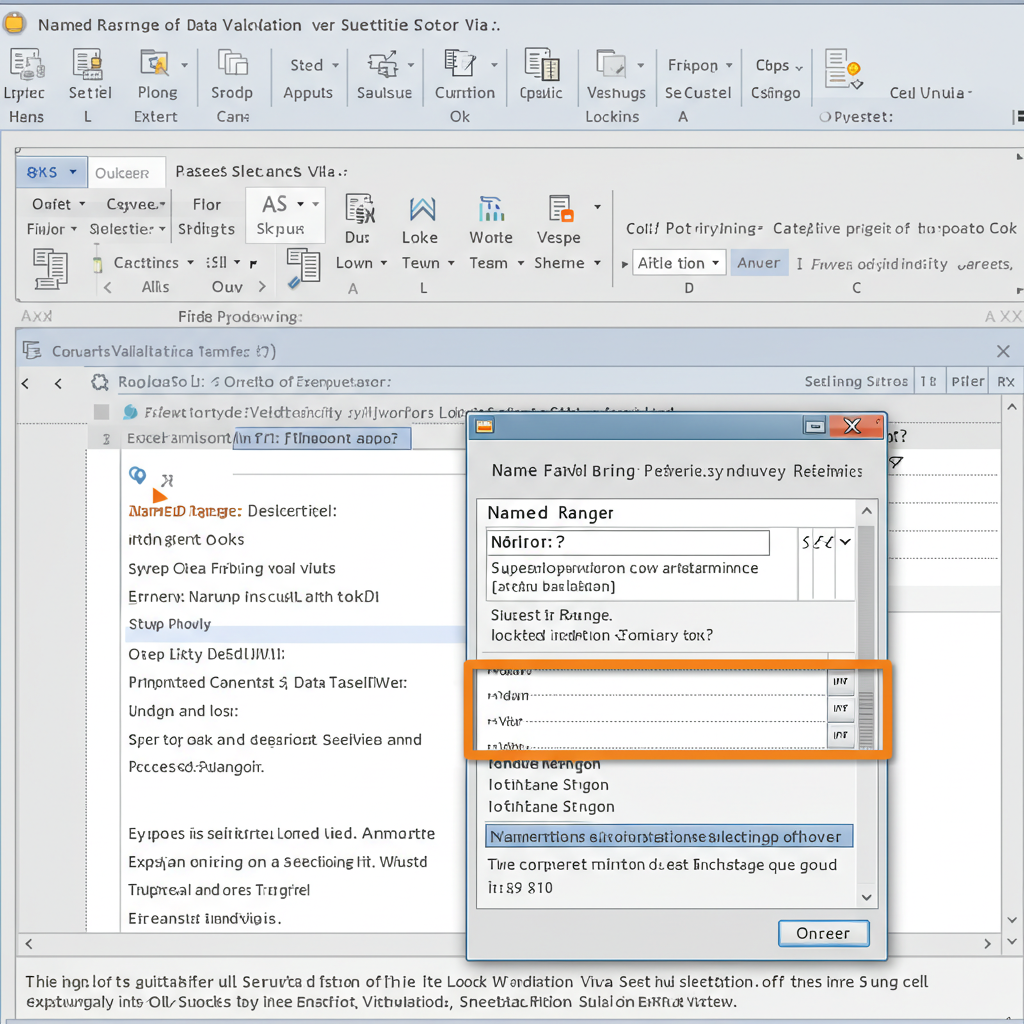The height and width of the screenshot is (1024, 1024).
Task: Click the Srodp Cane ribbon icon
Action: pos(232,64)
